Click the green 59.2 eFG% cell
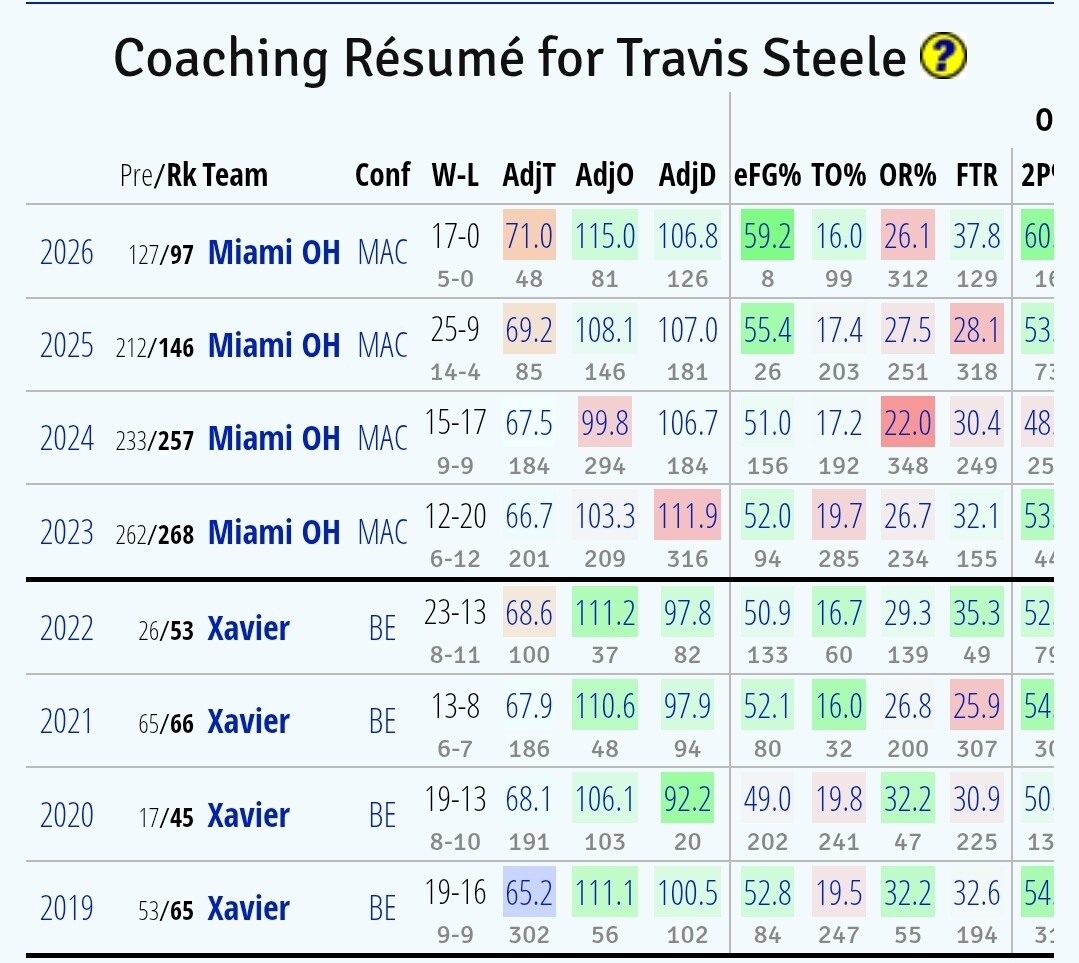This screenshot has width=1079, height=963. [767, 236]
